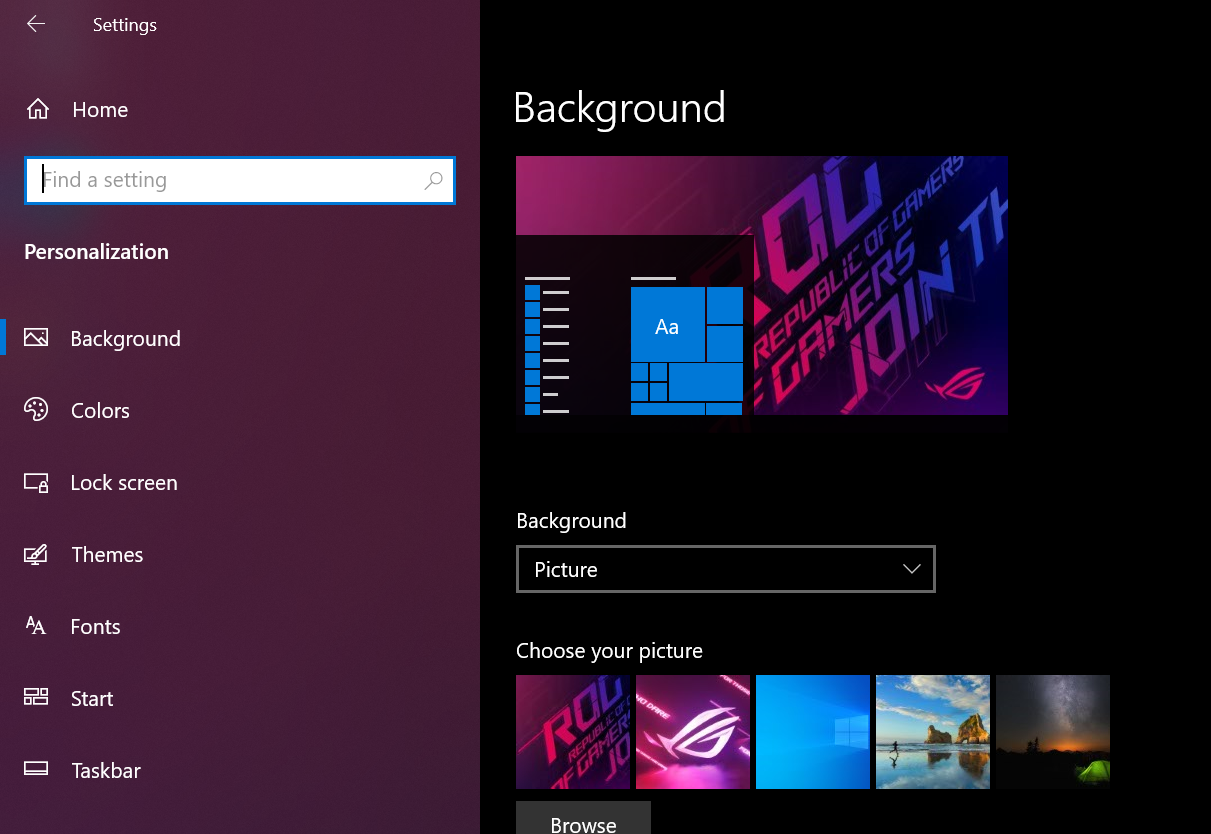The width and height of the screenshot is (1211, 834).
Task: Click the Settings window title
Action: click(125, 25)
